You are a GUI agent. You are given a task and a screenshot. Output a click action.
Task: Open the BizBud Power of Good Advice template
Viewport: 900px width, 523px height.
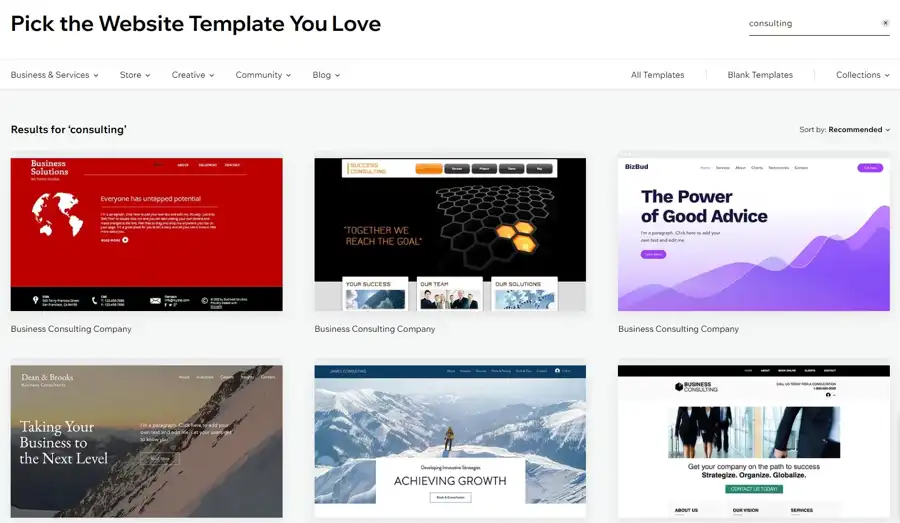[754, 234]
